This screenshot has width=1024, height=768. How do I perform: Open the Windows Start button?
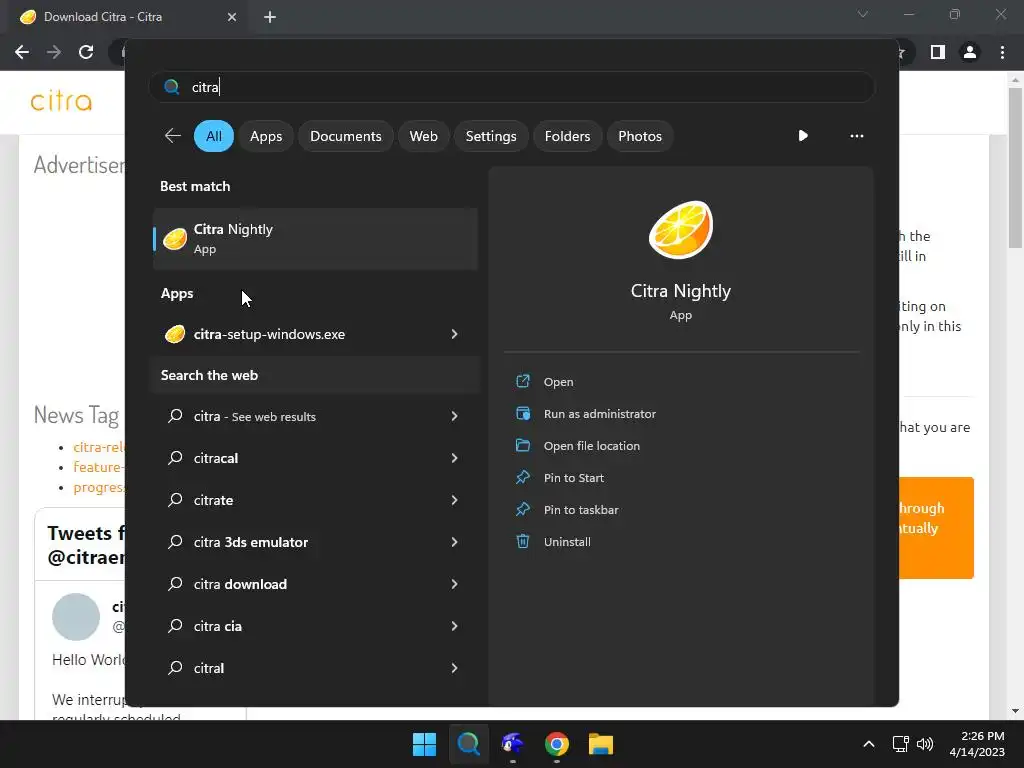pos(424,744)
